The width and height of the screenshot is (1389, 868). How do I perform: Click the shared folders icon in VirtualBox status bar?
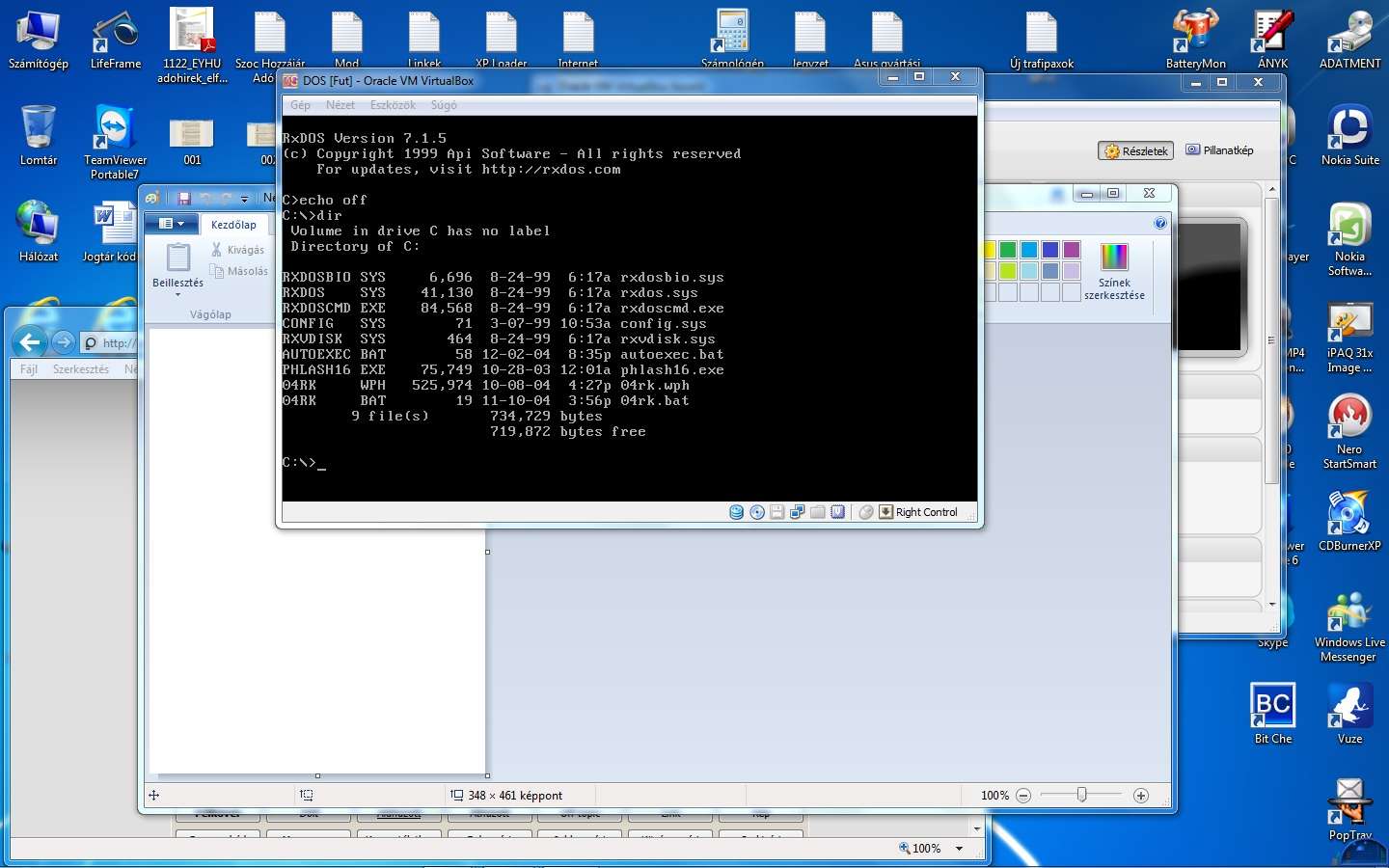[817, 512]
